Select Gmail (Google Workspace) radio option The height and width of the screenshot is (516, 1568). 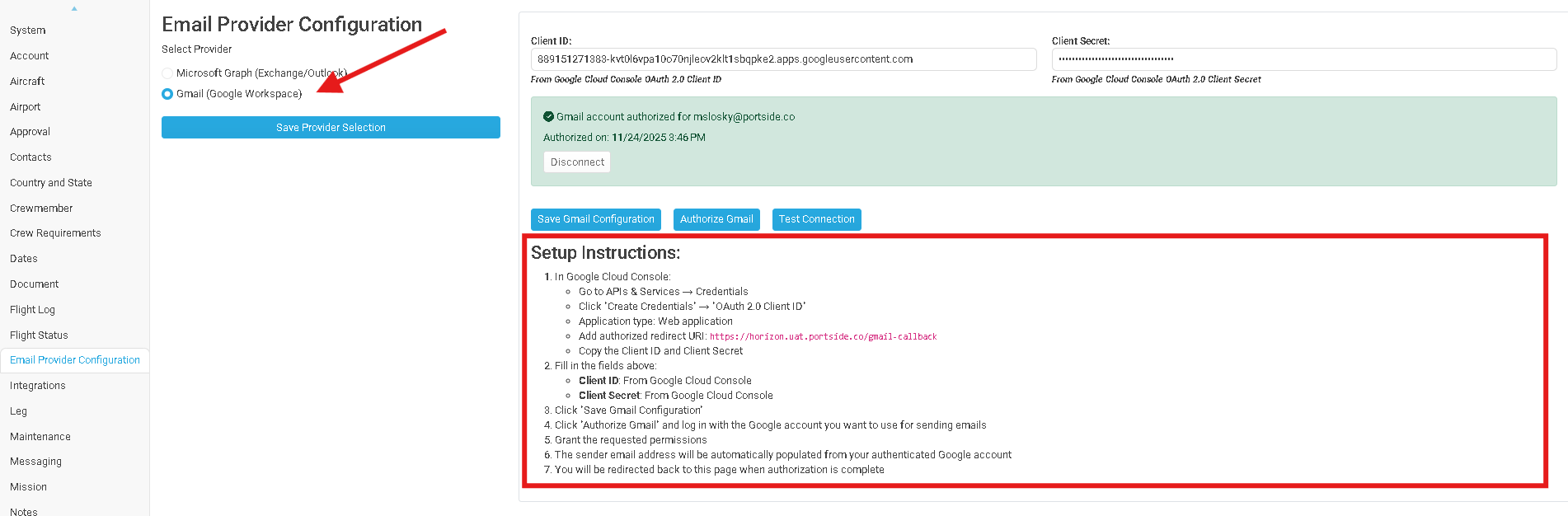(x=168, y=94)
